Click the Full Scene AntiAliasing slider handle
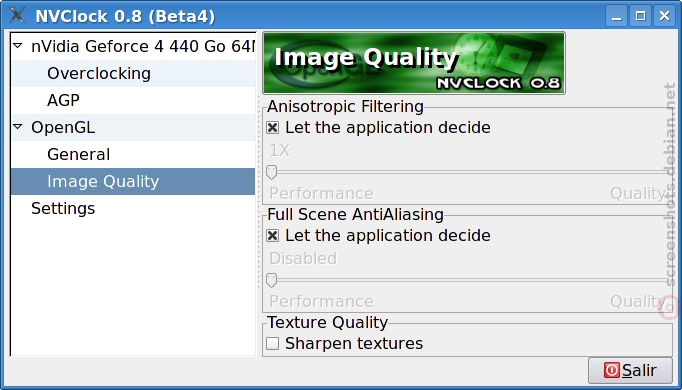Viewport: 682px width, 390px height. point(271,280)
